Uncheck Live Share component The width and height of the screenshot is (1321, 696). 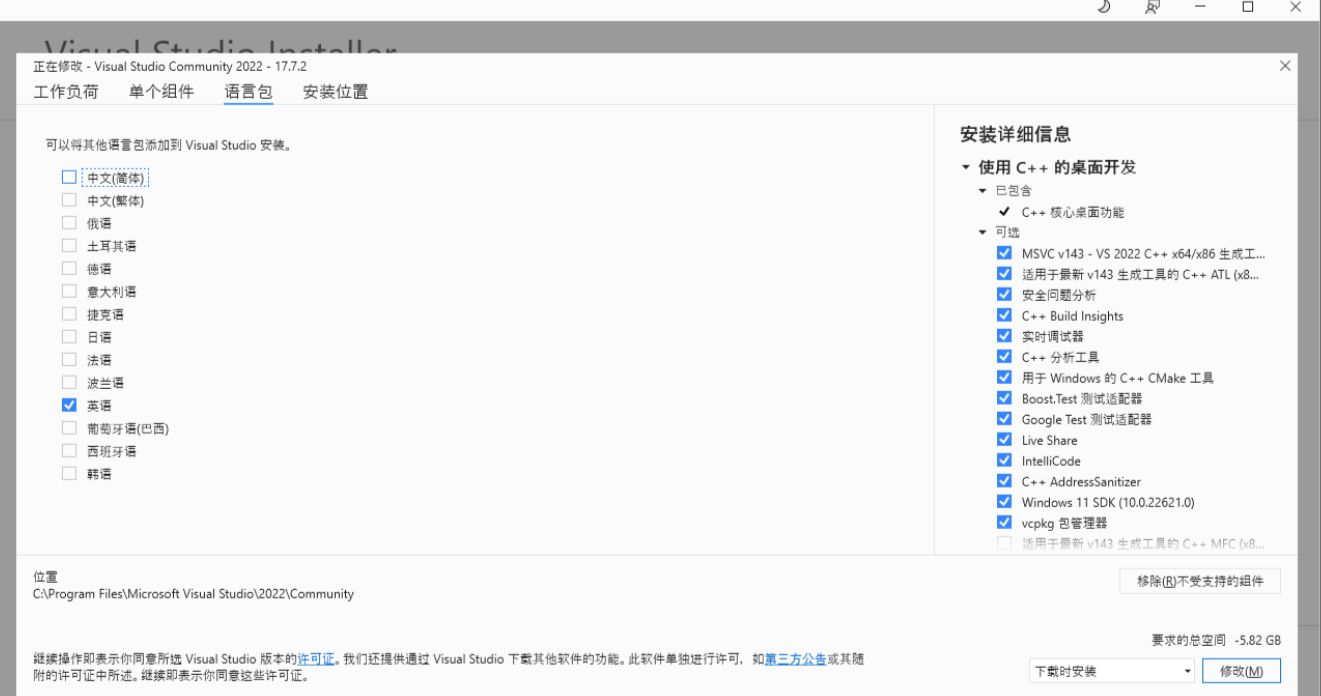1004,439
